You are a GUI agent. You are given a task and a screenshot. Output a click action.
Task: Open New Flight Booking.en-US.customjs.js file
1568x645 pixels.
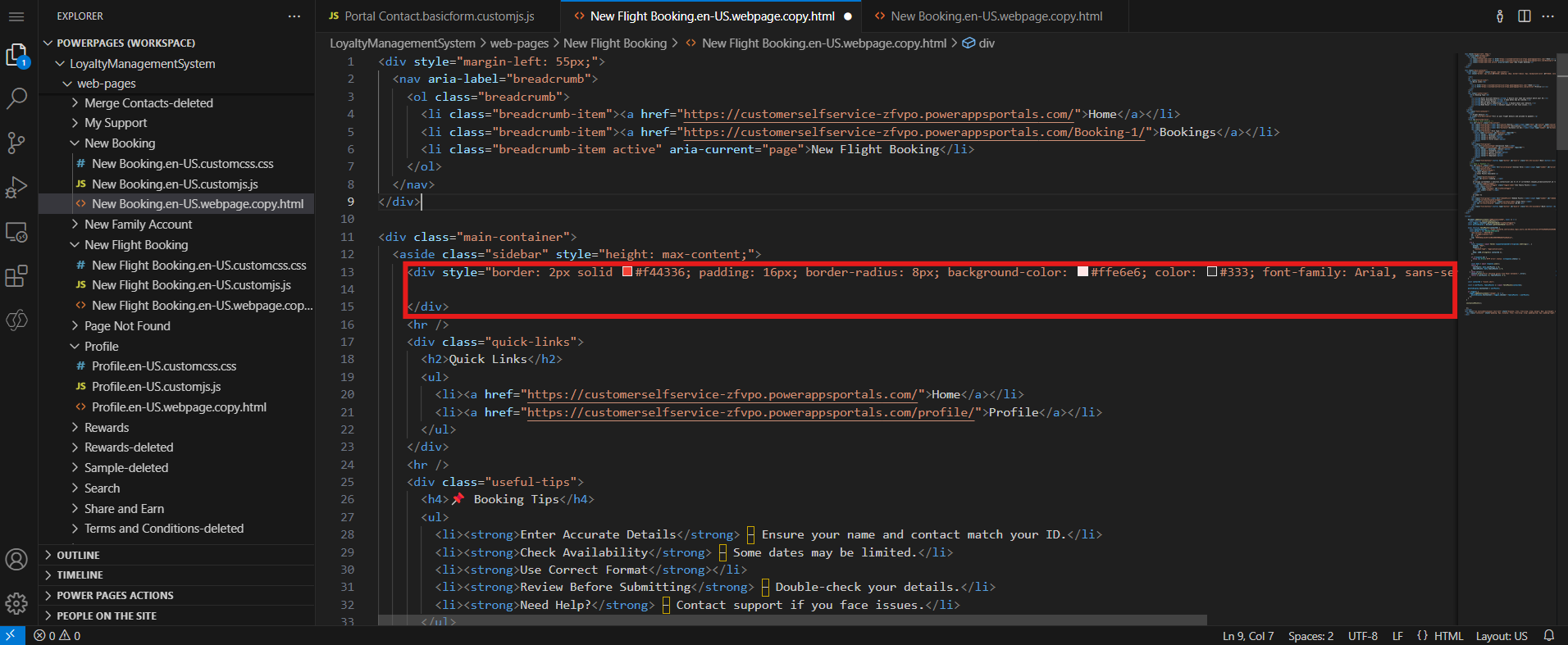191,285
